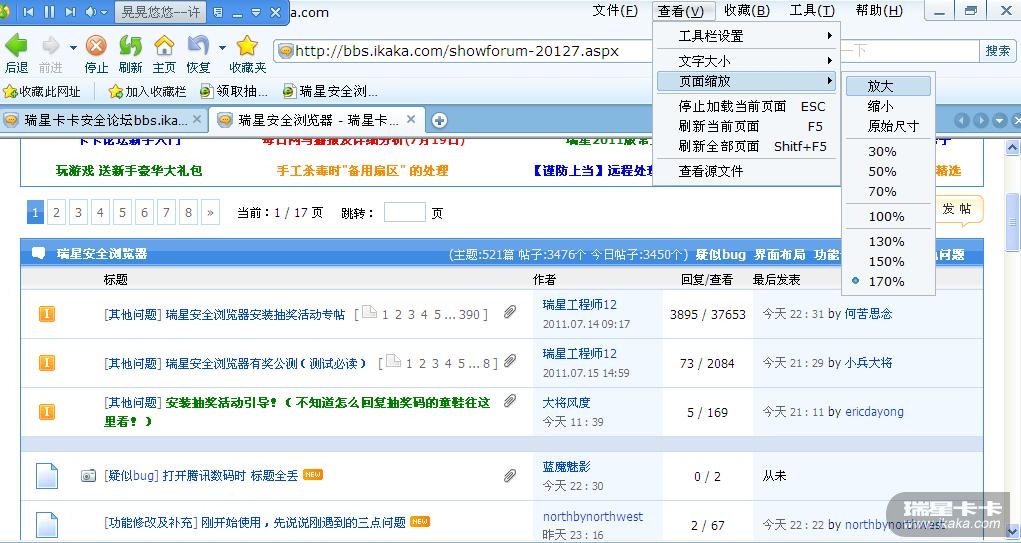Screen dimensions: 1021x543
Task: Go to forum page 2
Action: pos(57,212)
